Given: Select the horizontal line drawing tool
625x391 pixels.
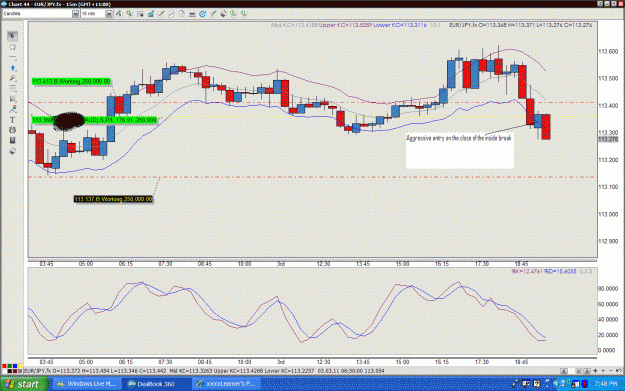Looking at the screenshot, I should pyautogui.click(x=12, y=57).
